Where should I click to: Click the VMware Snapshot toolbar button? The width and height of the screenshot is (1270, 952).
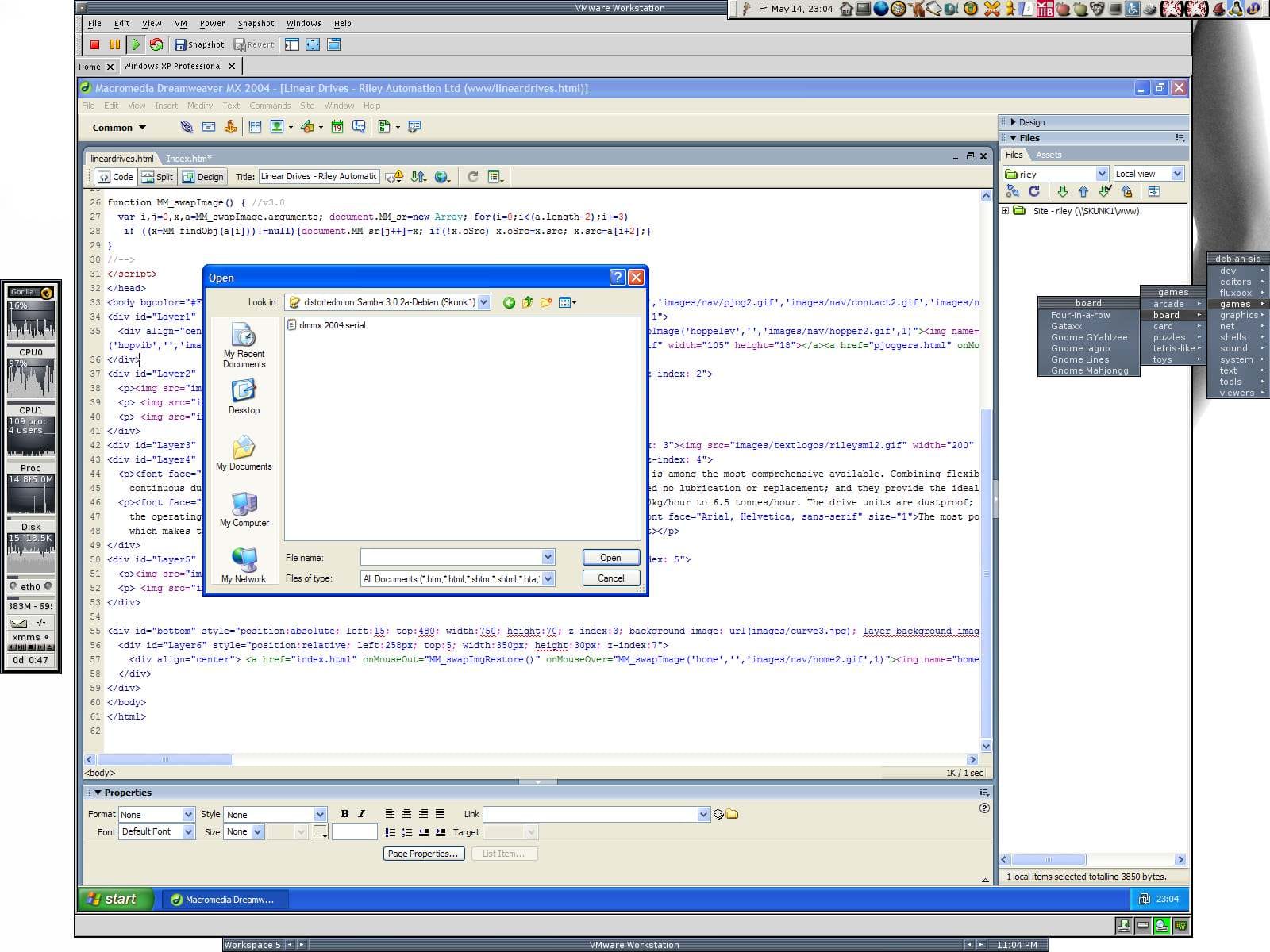click(x=199, y=44)
